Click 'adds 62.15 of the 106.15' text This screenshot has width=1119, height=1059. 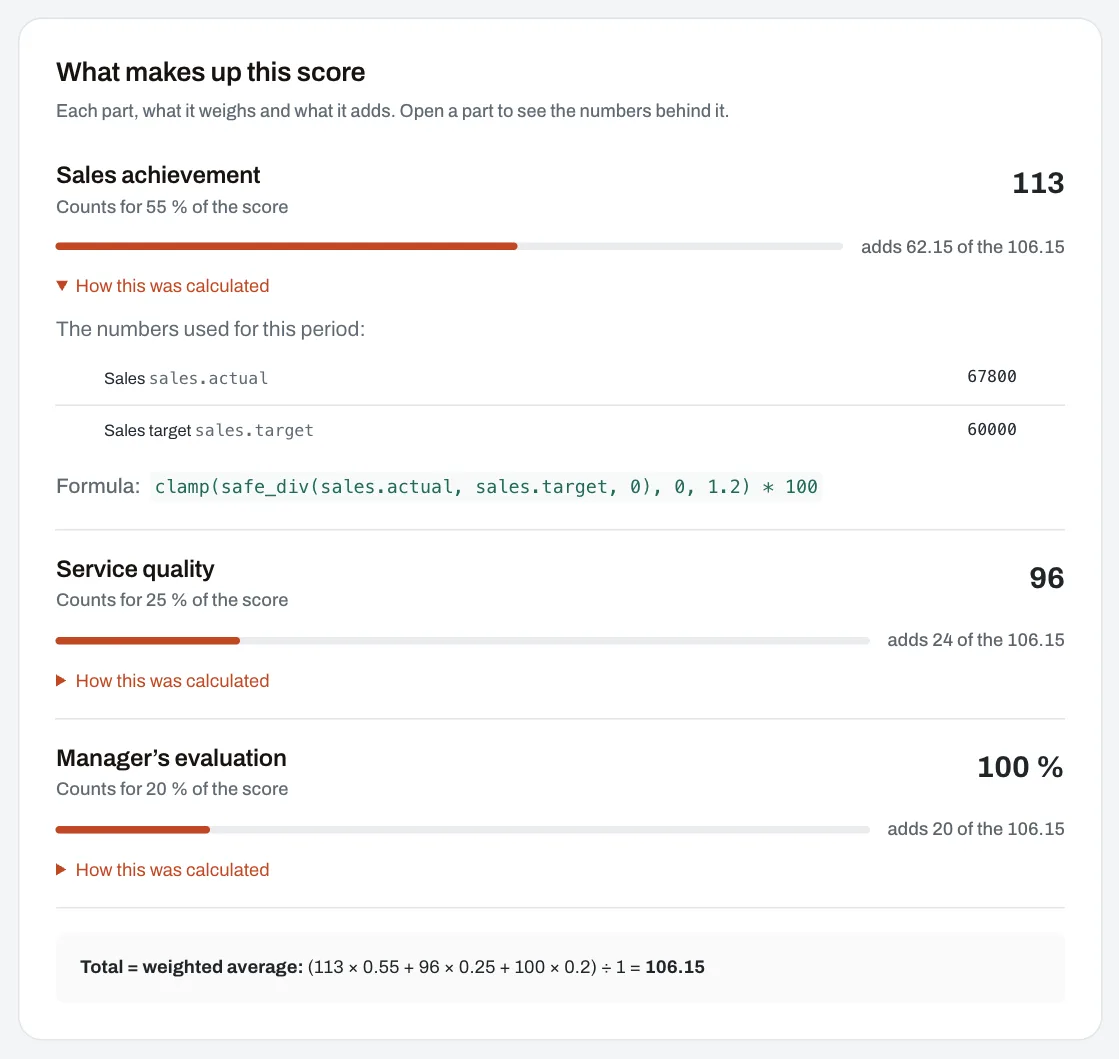coord(963,247)
